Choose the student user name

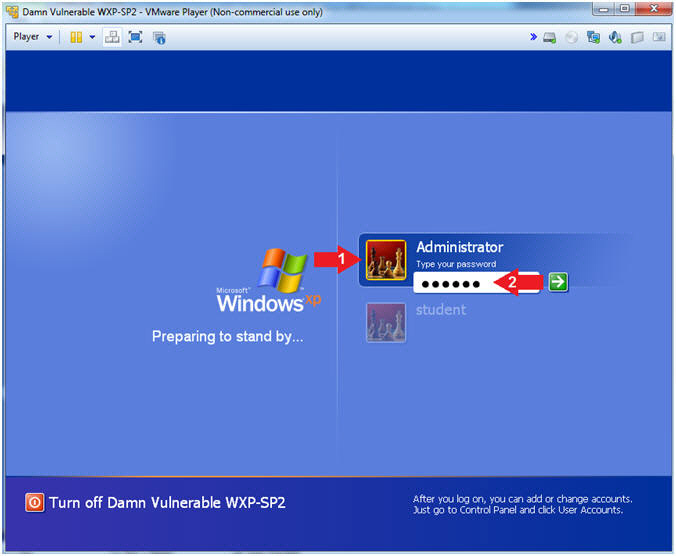tap(441, 309)
